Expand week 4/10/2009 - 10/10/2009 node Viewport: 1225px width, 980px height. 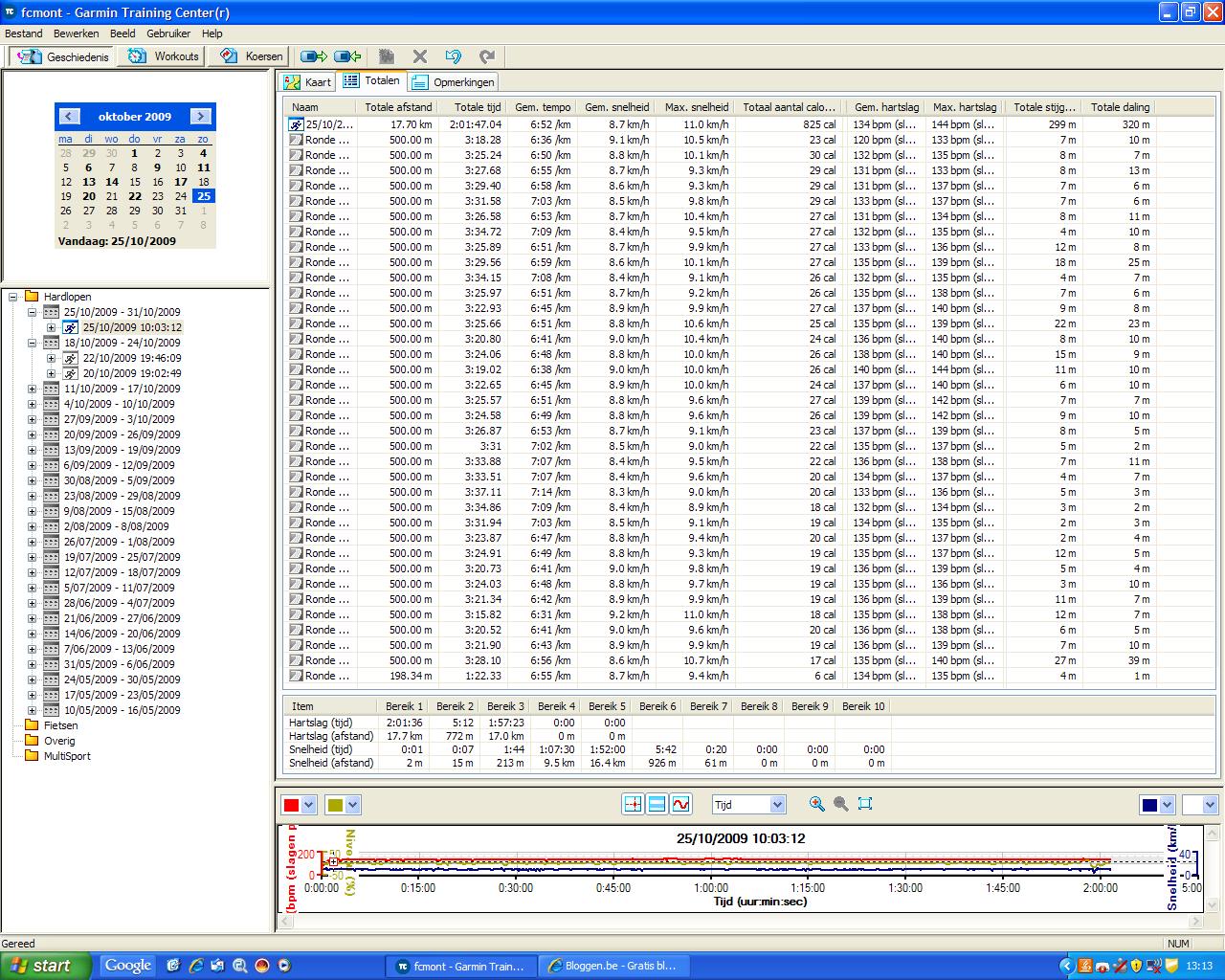(x=32, y=404)
